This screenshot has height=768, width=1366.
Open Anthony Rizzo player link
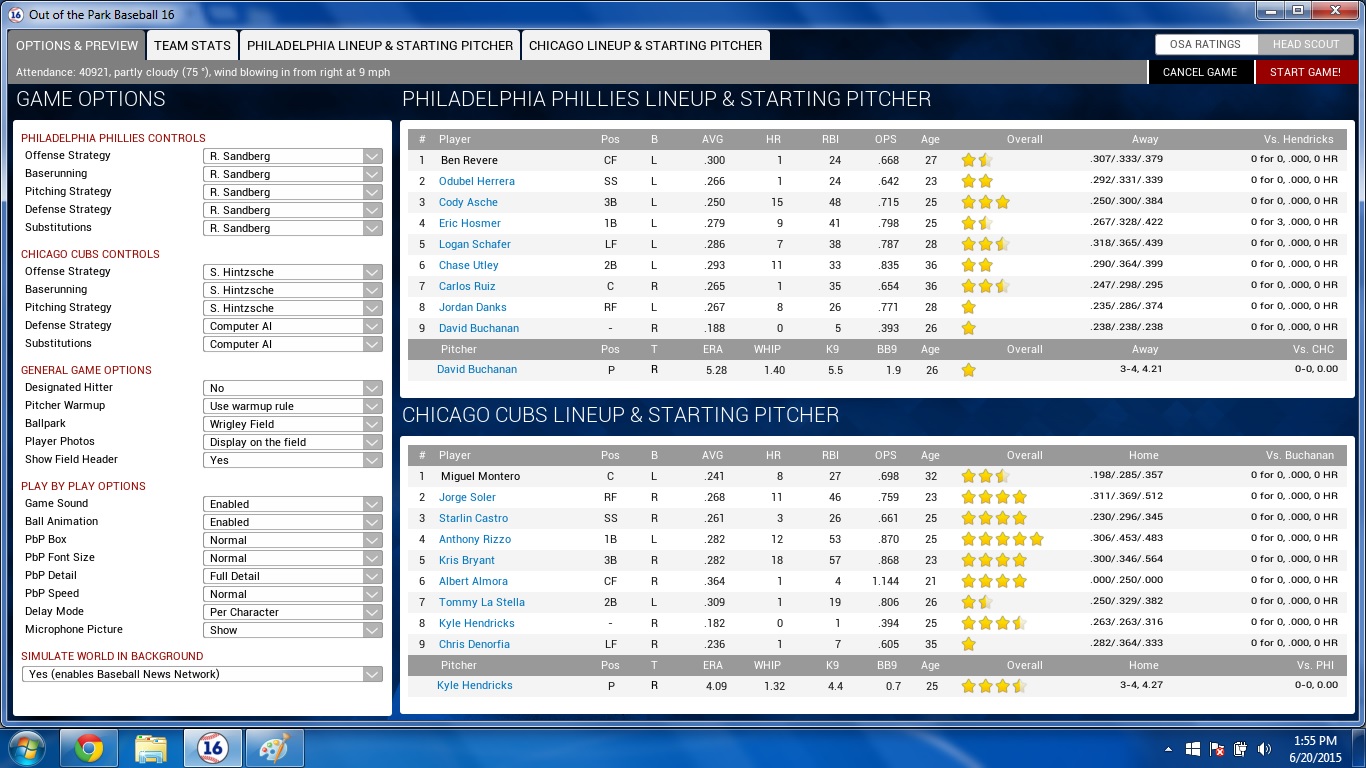click(x=475, y=539)
